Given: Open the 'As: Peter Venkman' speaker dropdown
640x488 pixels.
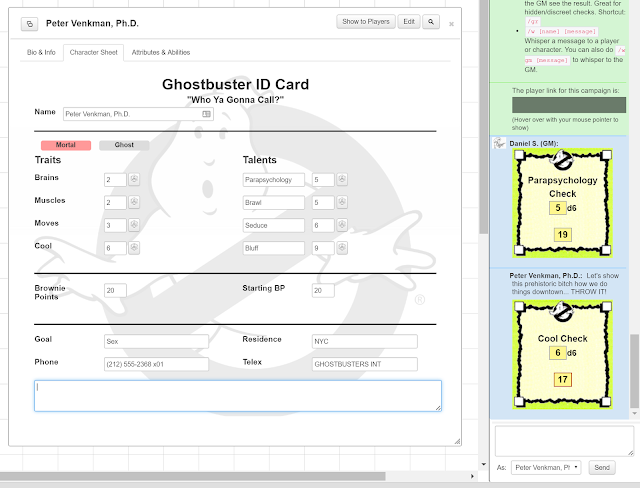Looking at the screenshot, I should coord(546,468).
